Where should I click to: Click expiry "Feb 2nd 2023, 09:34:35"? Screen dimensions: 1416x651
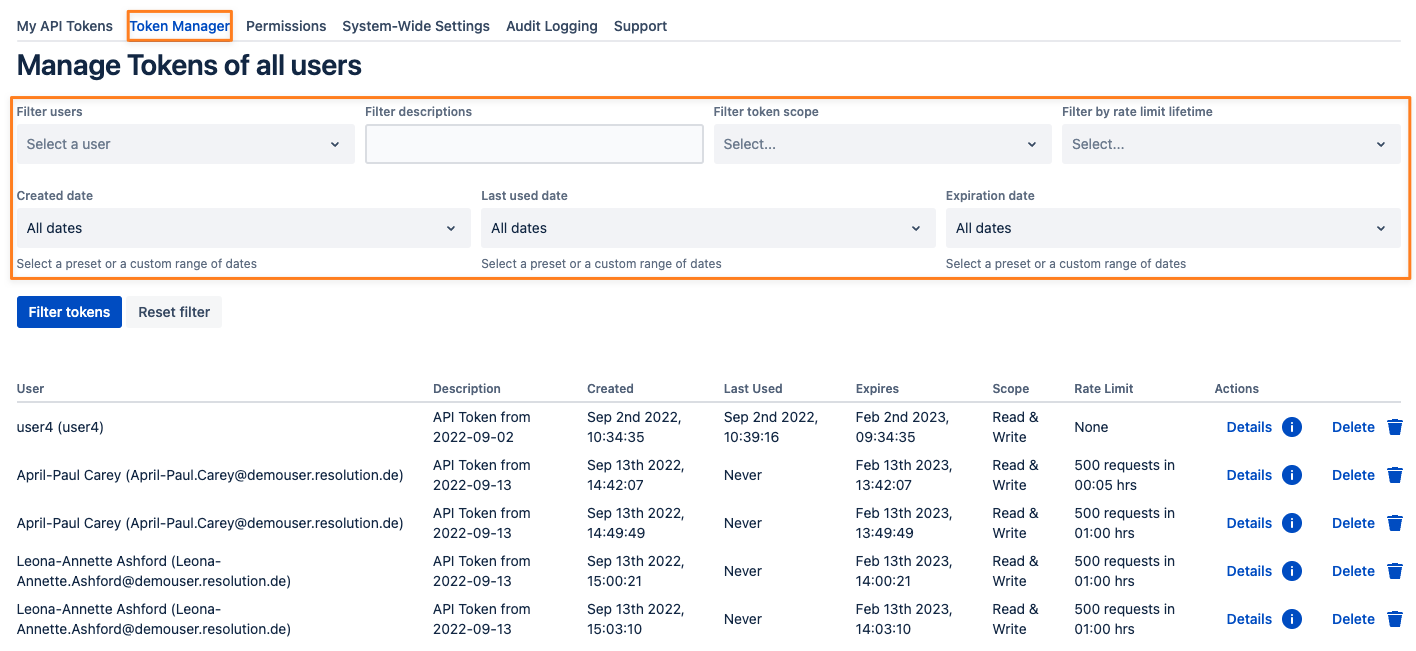coord(902,427)
